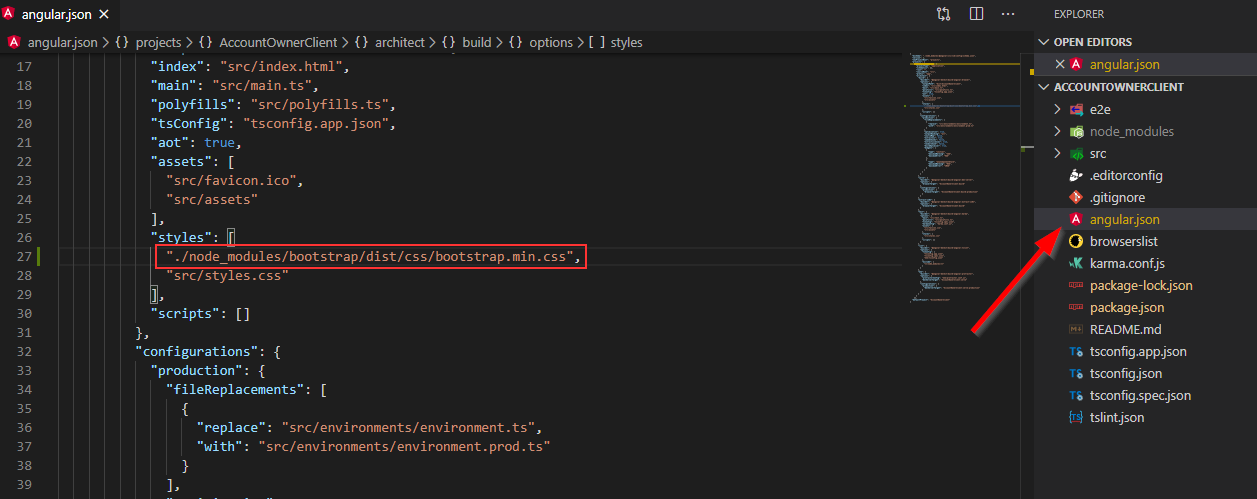Viewport: 1257px width, 499px height.
Task: Click the node_modules folder icon
Action: coord(1077,131)
